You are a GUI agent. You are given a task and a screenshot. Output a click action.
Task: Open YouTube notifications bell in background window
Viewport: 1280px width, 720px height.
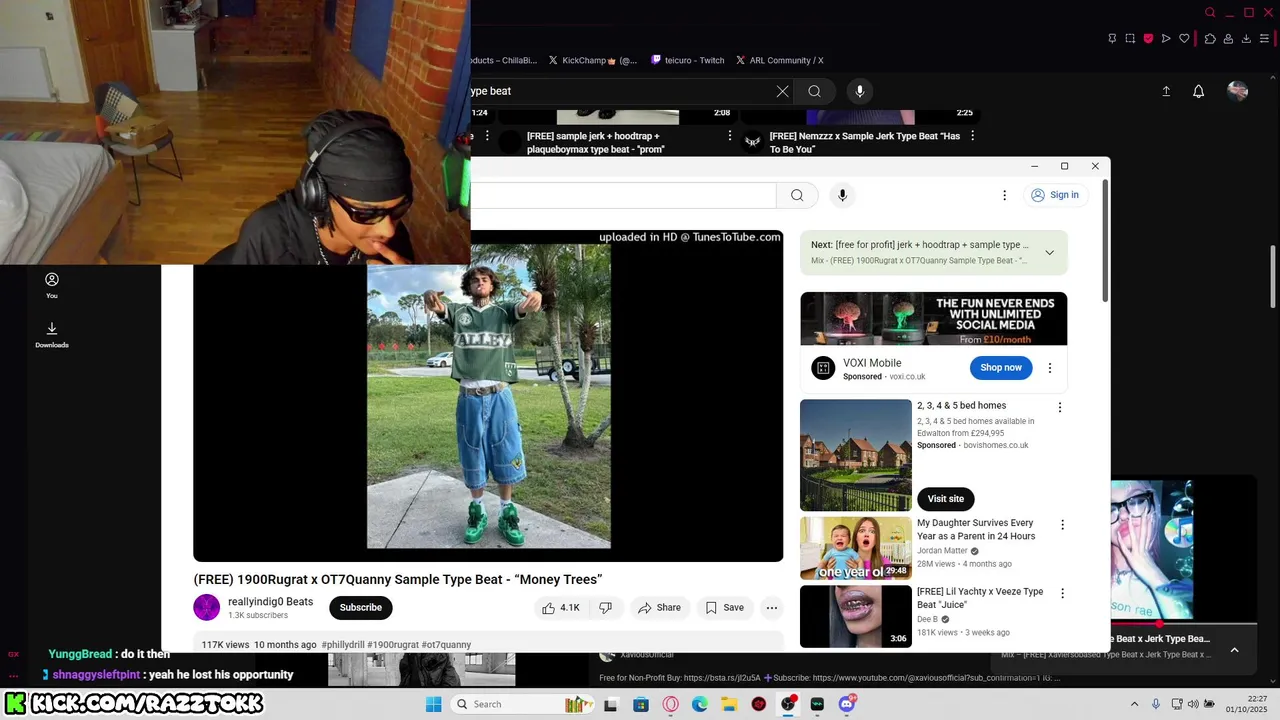[1198, 91]
